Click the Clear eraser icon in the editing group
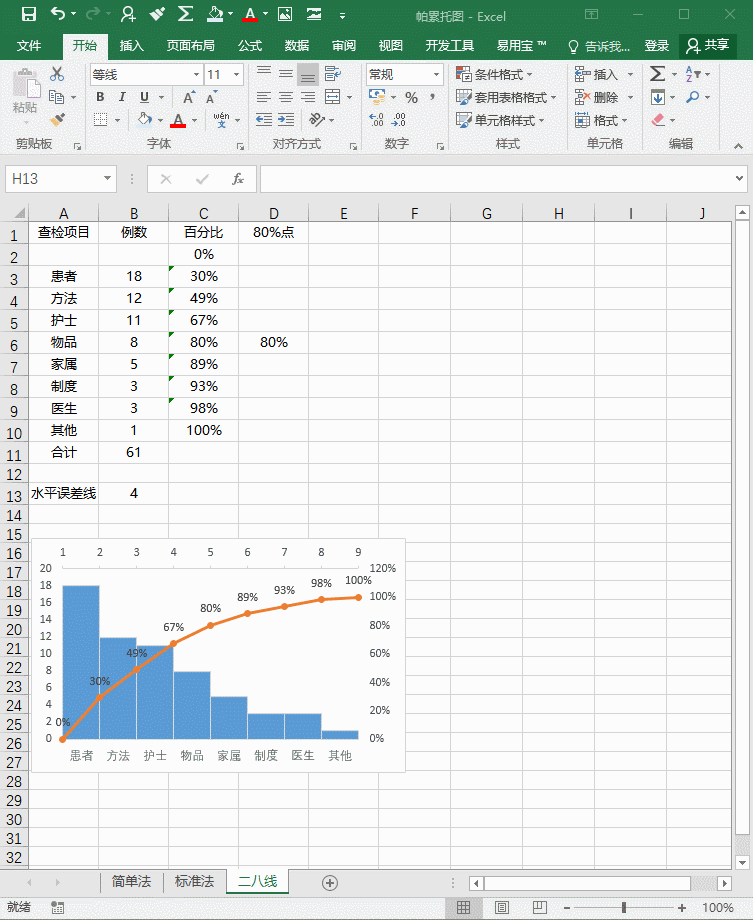 [x=658, y=120]
